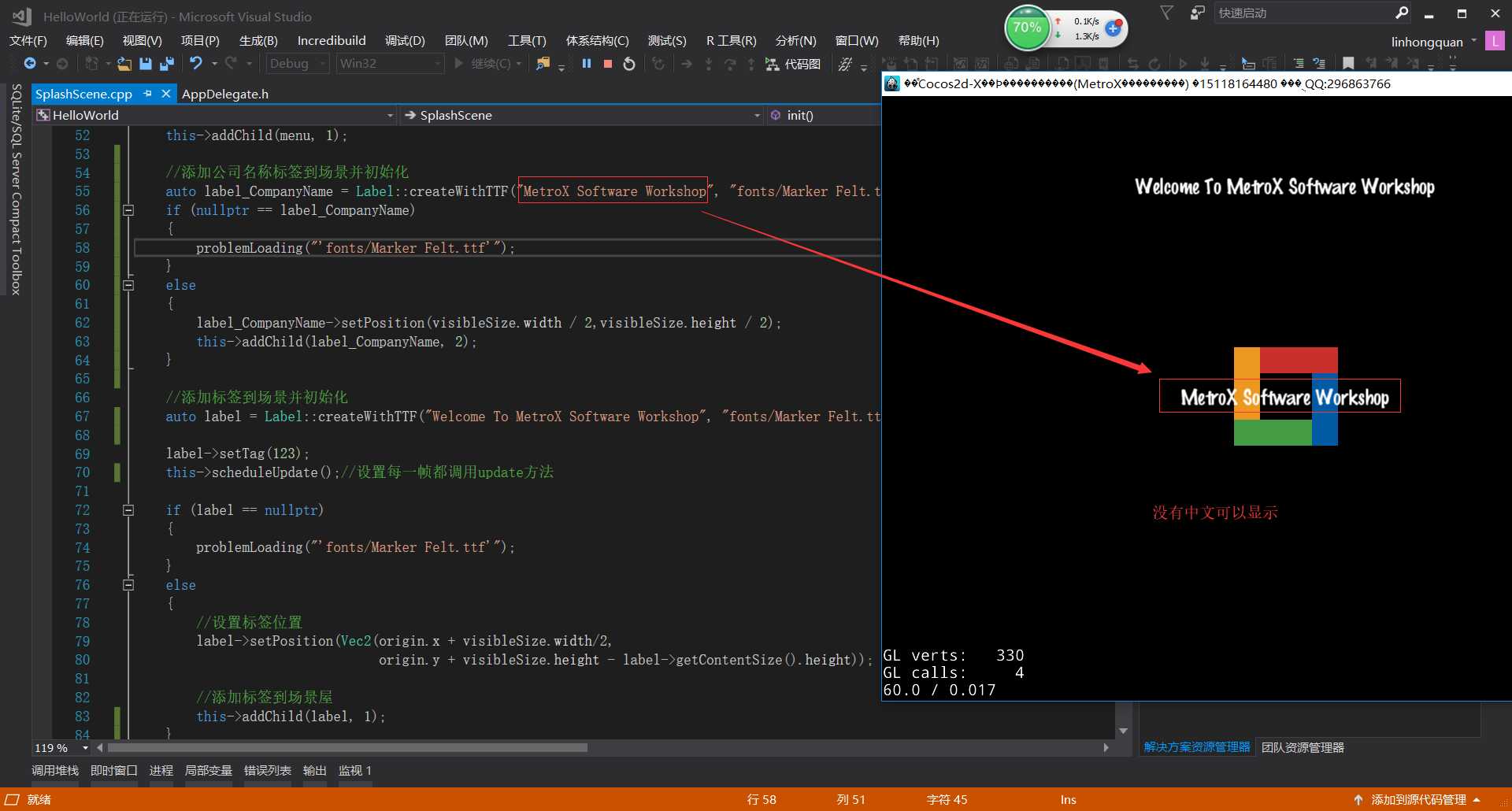Stop debugging with the red square
Image resolution: width=1512 pixels, height=811 pixels.
click(608, 64)
